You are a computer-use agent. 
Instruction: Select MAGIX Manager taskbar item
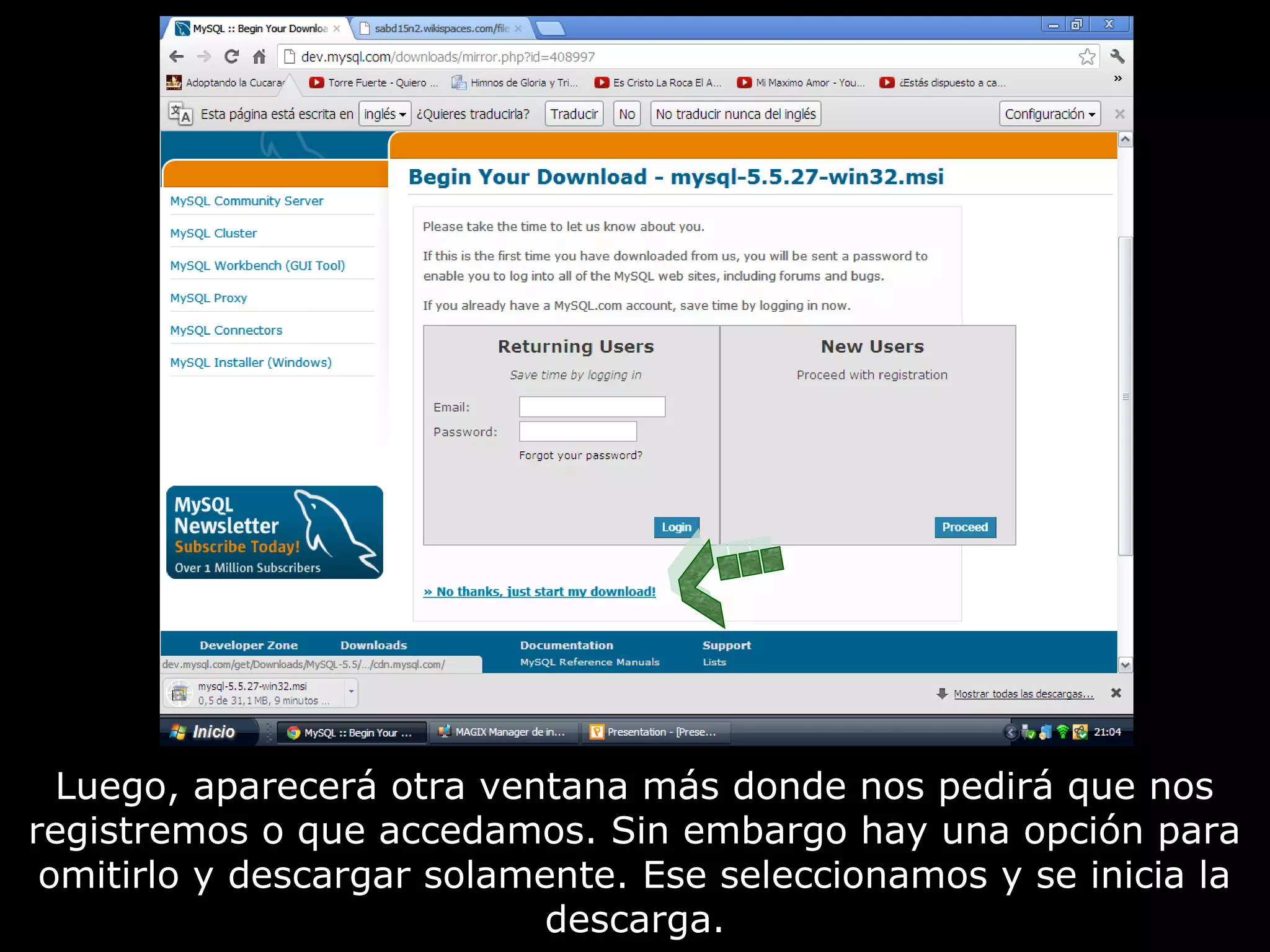[504, 732]
